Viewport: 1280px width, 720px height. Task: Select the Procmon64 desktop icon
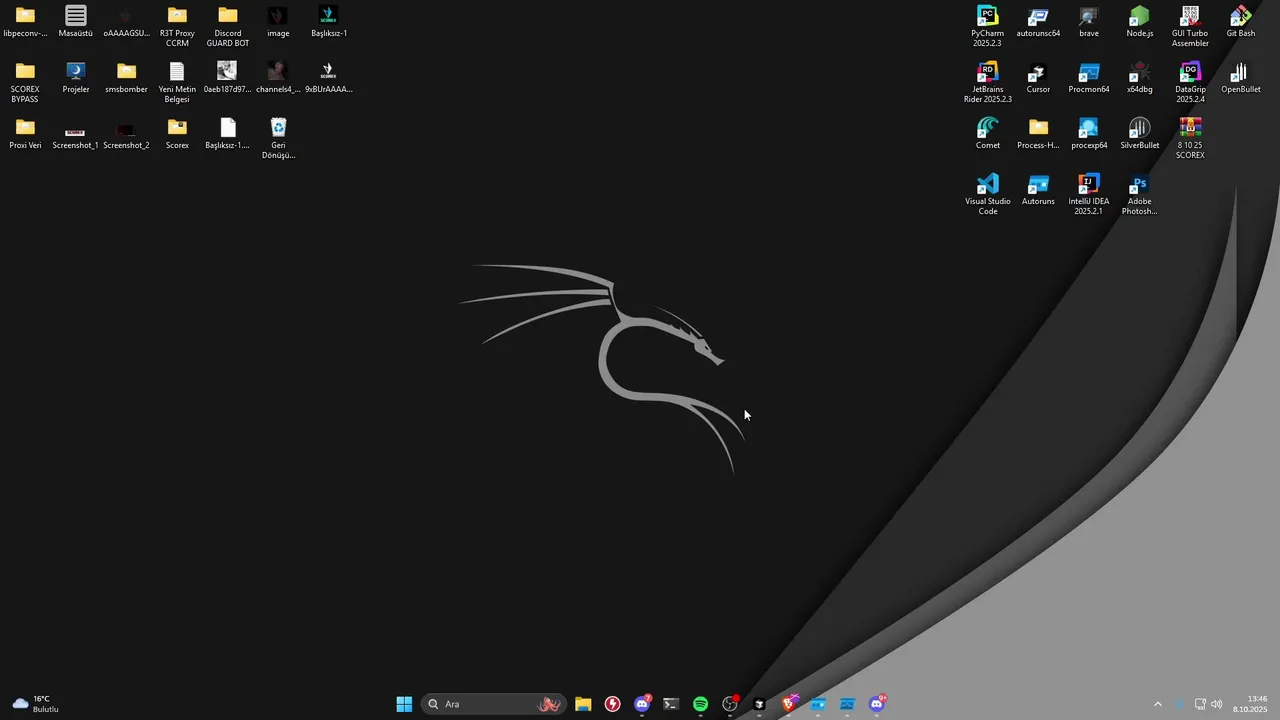pyautogui.click(x=1089, y=78)
